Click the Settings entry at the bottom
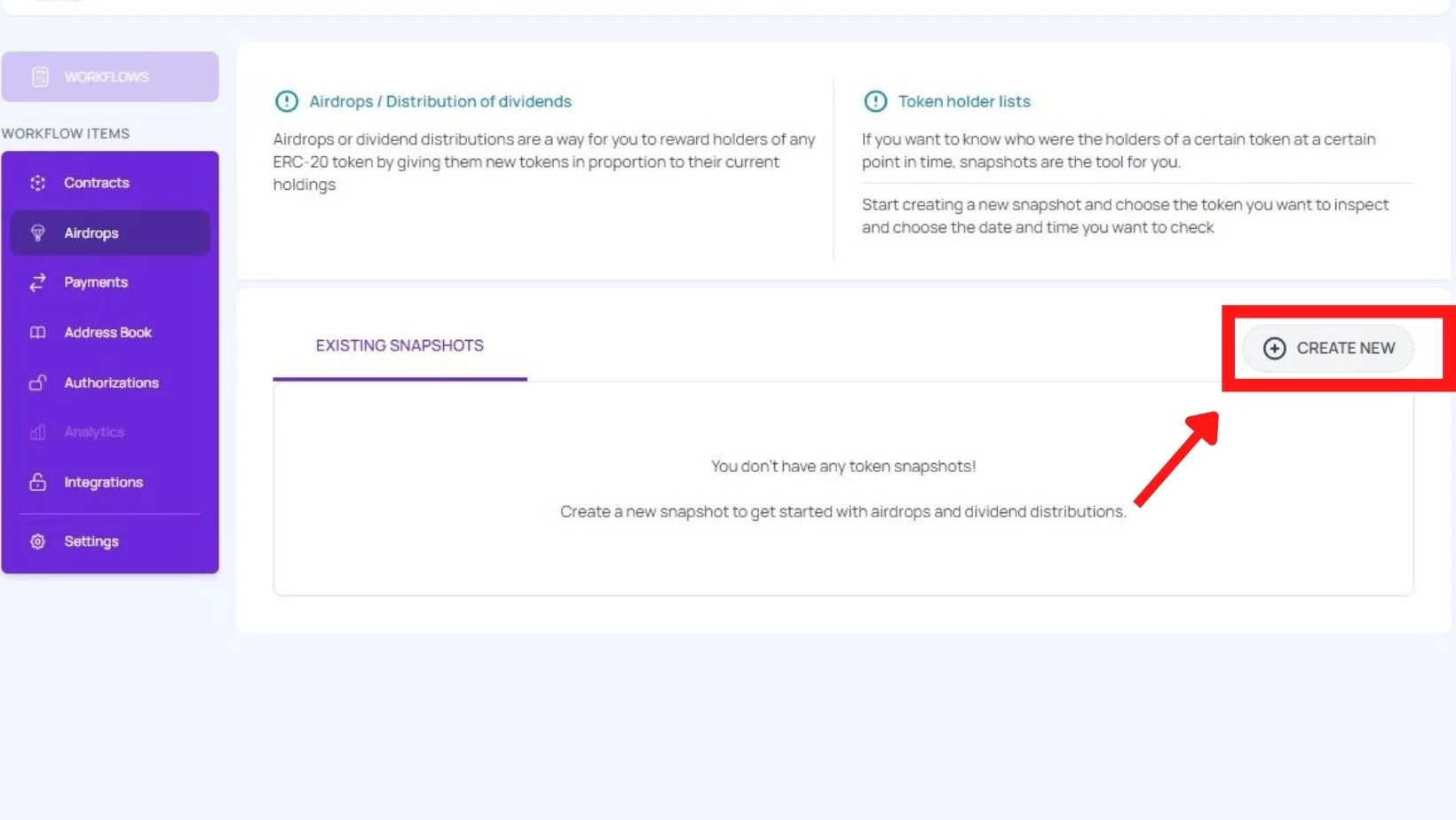This screenshot has height=820, width=1456. 91,541
